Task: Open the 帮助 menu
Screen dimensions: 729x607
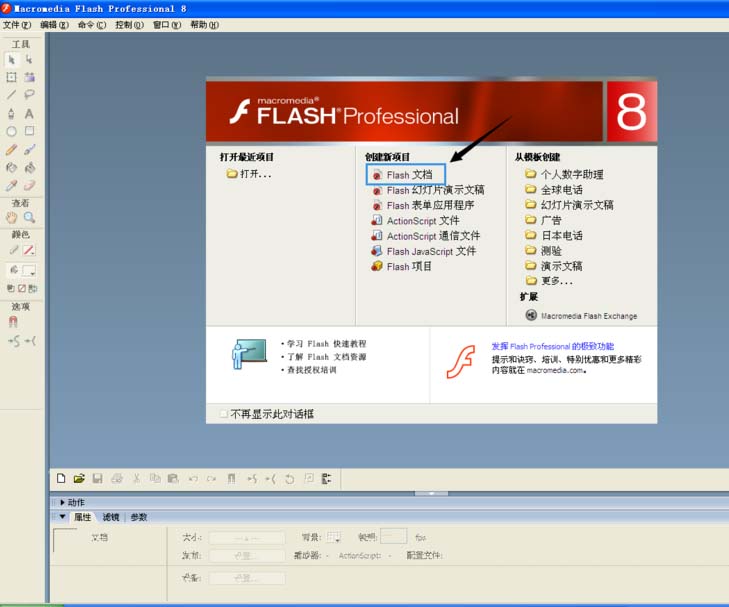Action: point(205,25)
